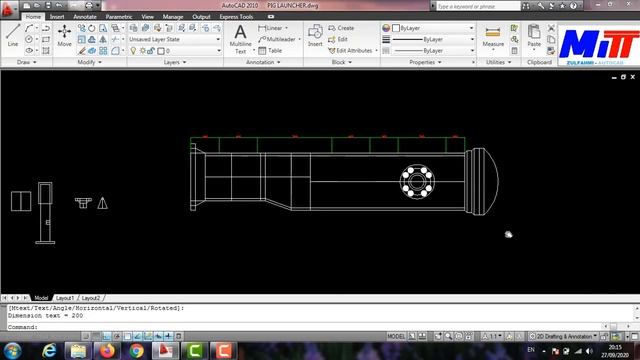Select the Line drawing tool

click(13, 35)
